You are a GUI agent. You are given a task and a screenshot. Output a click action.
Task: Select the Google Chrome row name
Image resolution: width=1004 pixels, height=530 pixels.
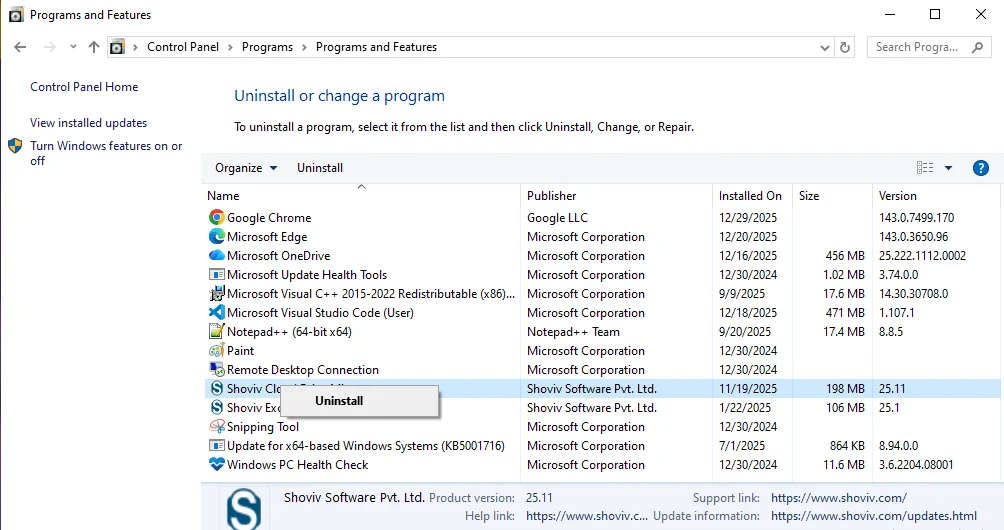point(269,218)
